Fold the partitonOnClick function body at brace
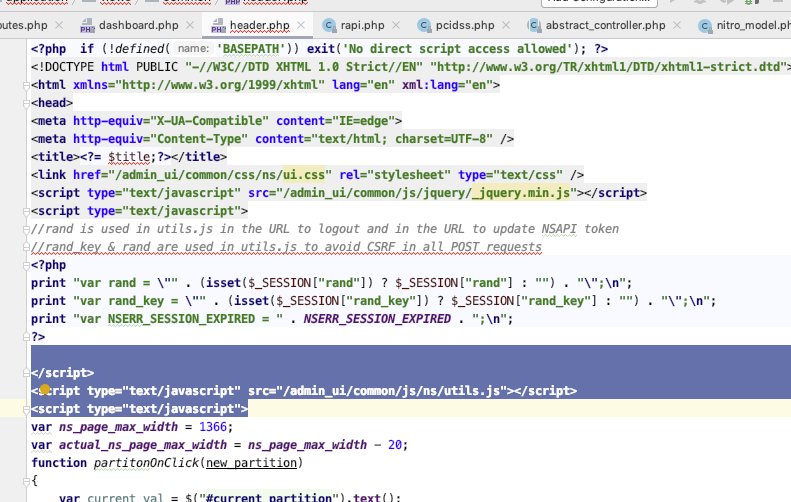Viewport: 791px width, 502px height. [26, 481]
